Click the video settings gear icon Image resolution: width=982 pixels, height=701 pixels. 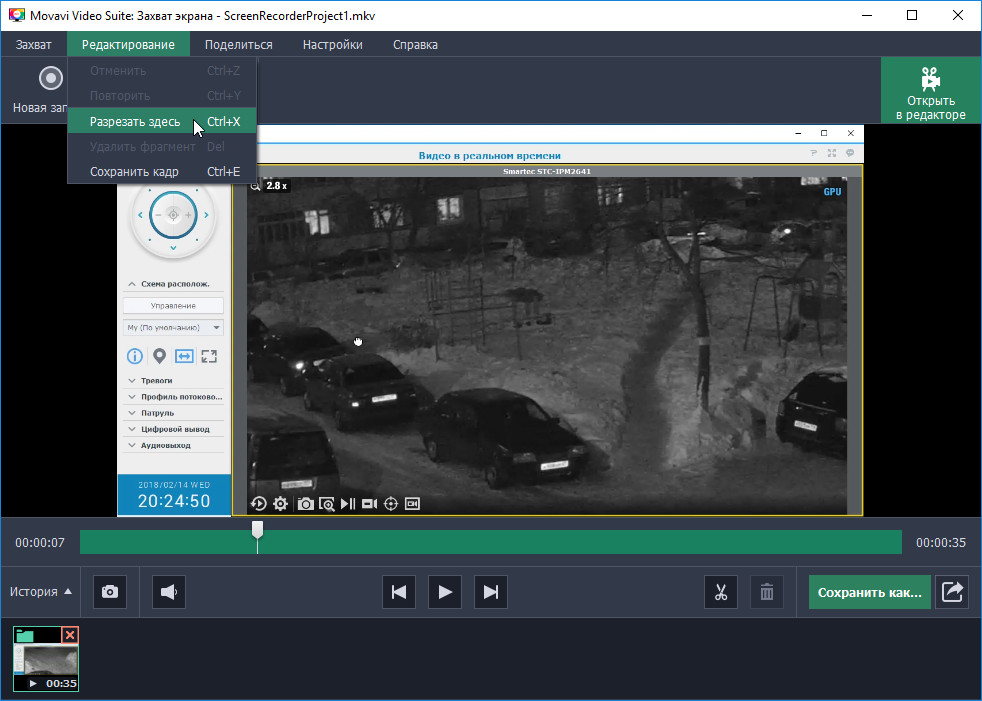(x=281, y=504)
